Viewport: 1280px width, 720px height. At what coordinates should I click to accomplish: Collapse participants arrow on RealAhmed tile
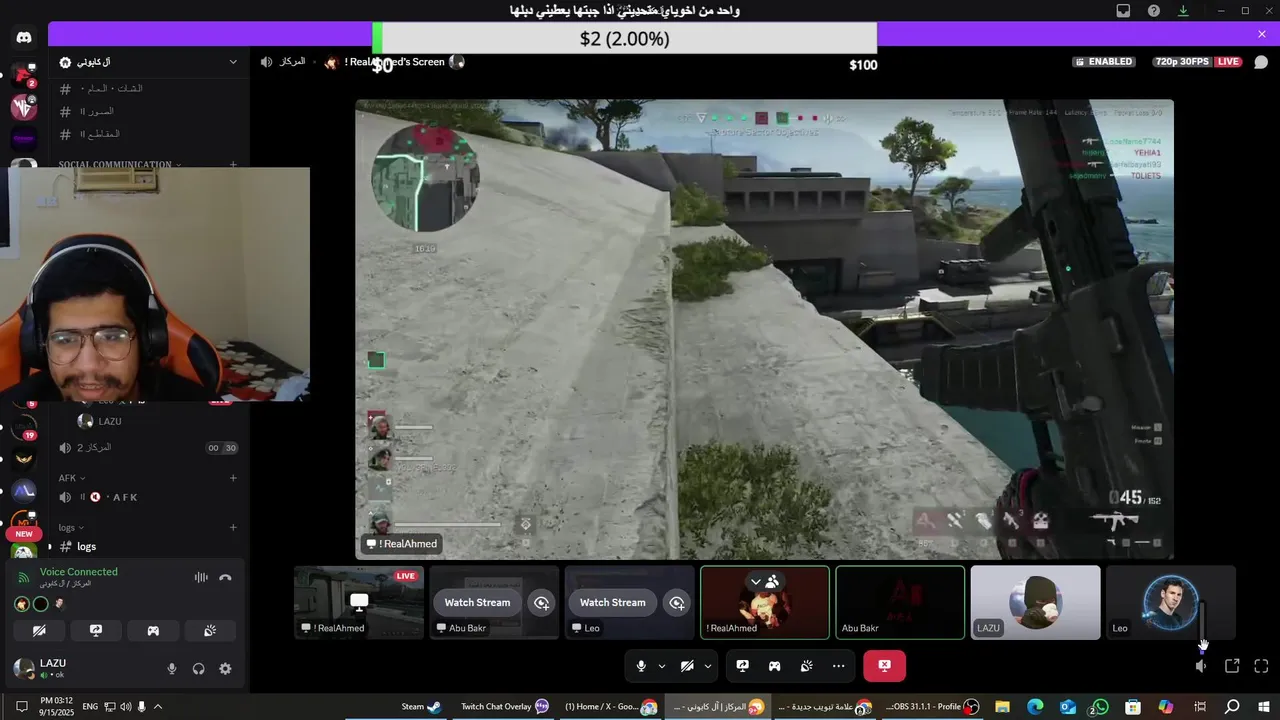[756, 581]
